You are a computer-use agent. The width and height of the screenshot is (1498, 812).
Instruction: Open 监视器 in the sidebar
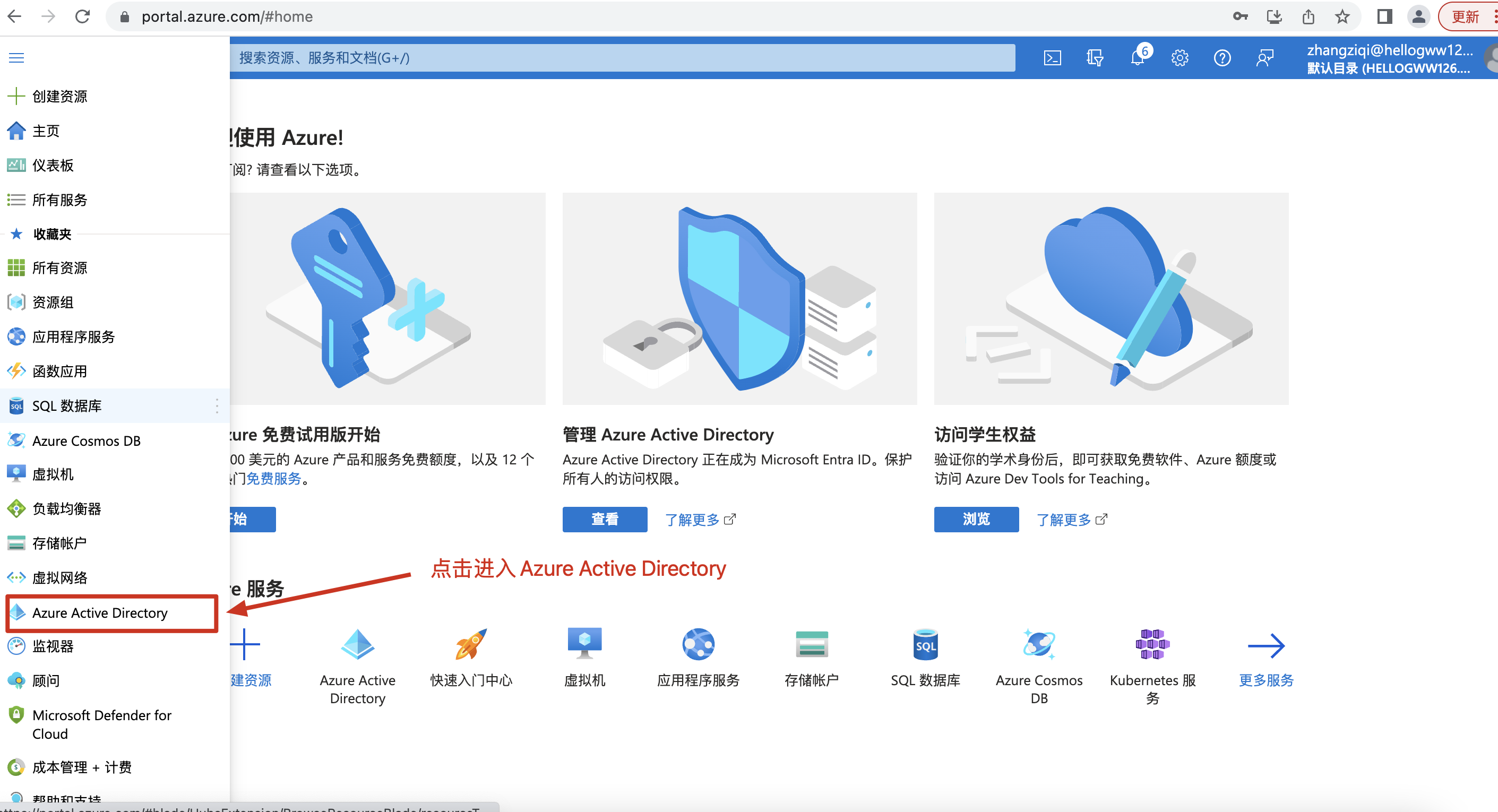(x=115, y=646)
